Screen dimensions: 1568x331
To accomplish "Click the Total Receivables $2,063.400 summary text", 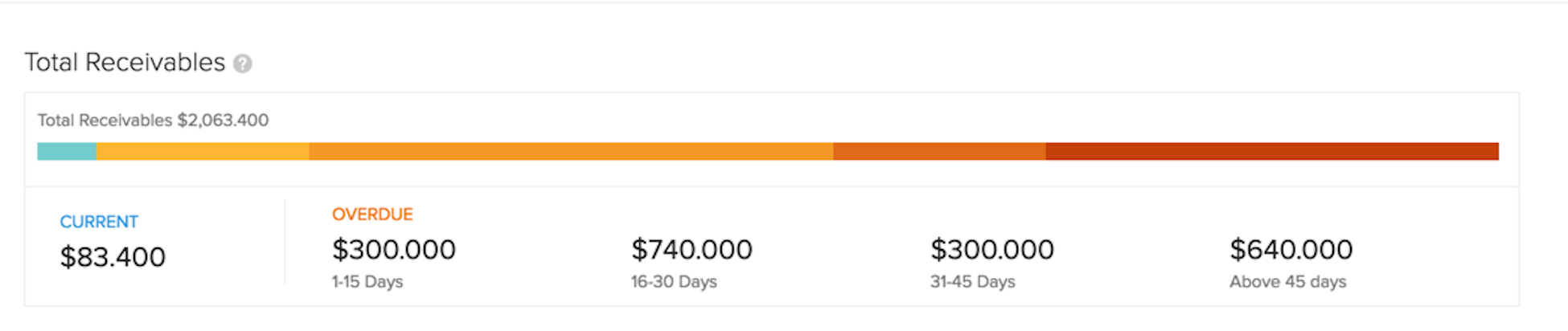I will (x=153, y=121).
